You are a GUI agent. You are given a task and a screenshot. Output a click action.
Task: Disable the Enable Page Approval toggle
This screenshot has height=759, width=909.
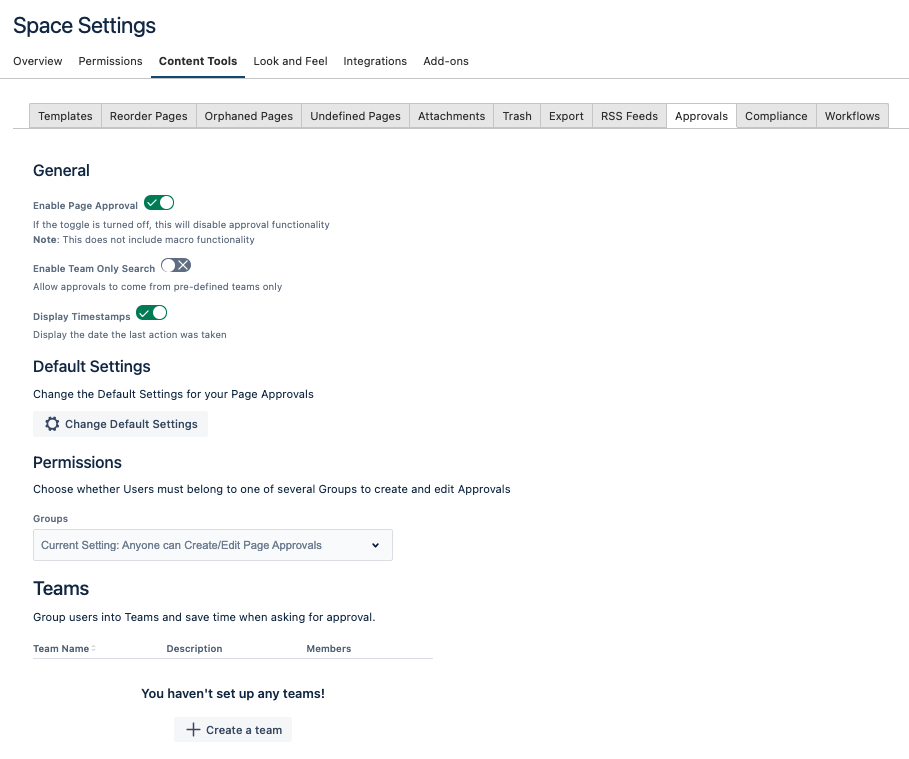coord(159,203)
